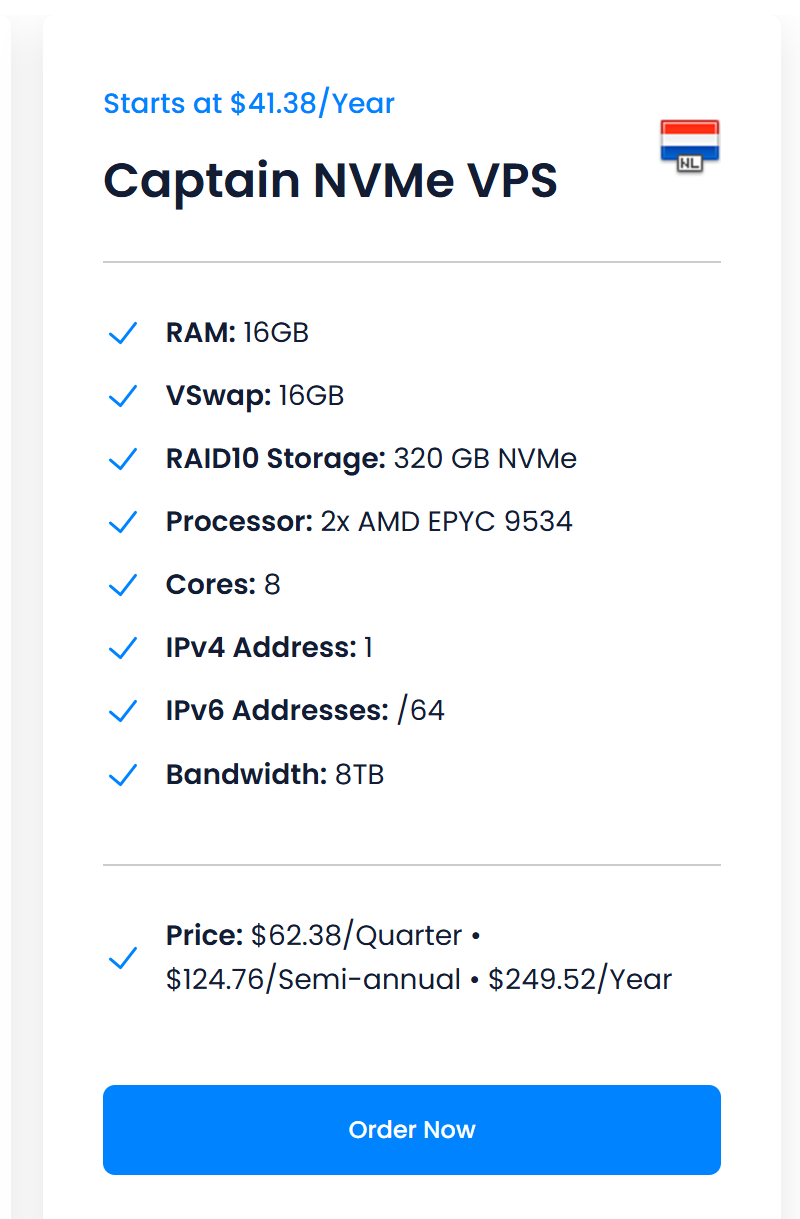Click the Netherlands flag icon
The height and width of the screenshot is (1219, 800).
[x=690, y=146]
